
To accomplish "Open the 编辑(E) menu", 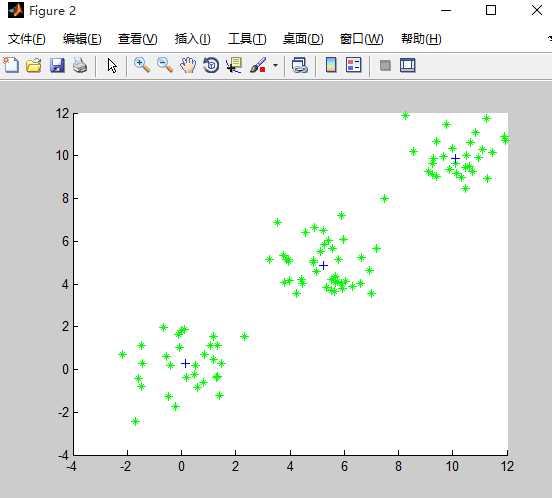I will 82,39.
